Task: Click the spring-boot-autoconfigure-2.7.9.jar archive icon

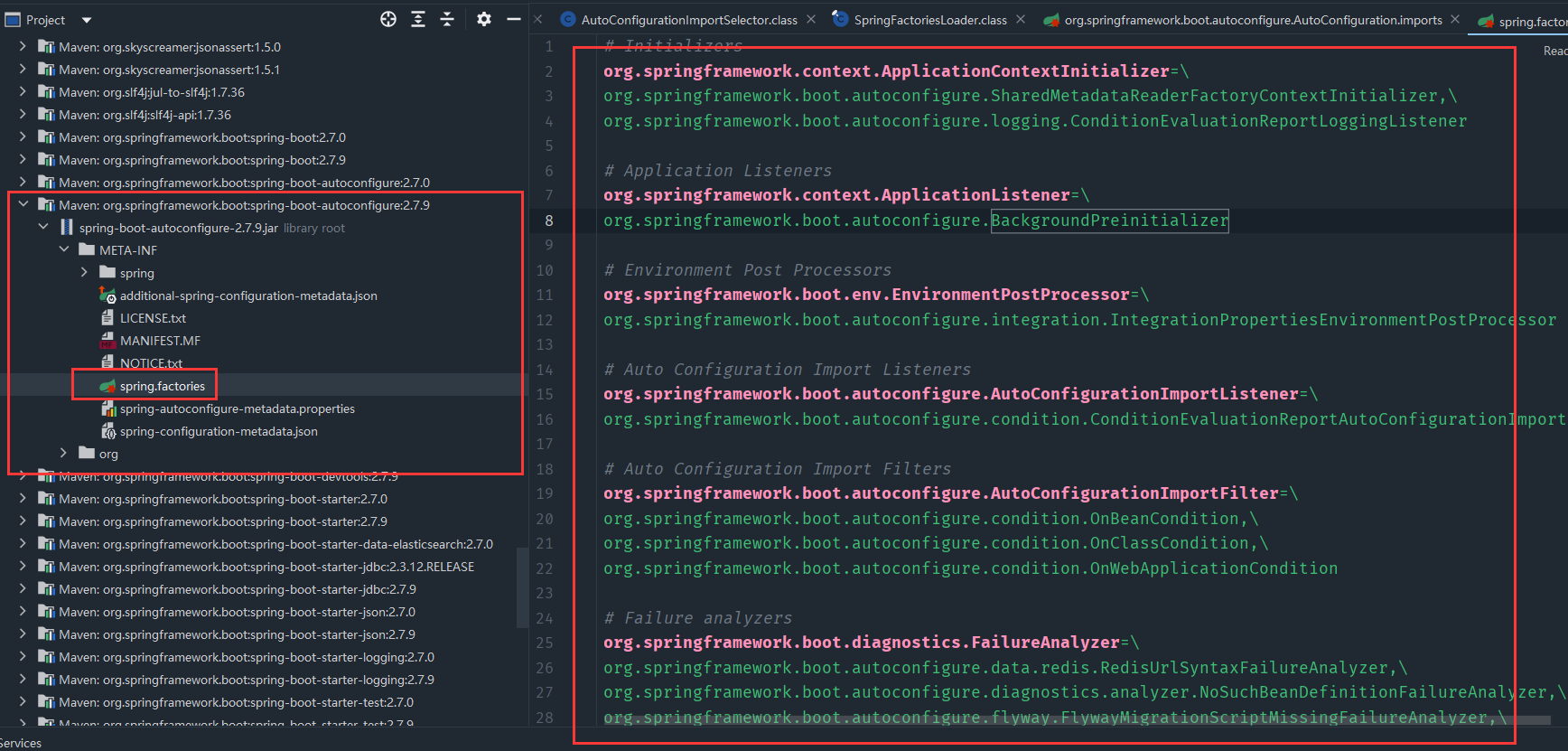Action: point(67,227)
